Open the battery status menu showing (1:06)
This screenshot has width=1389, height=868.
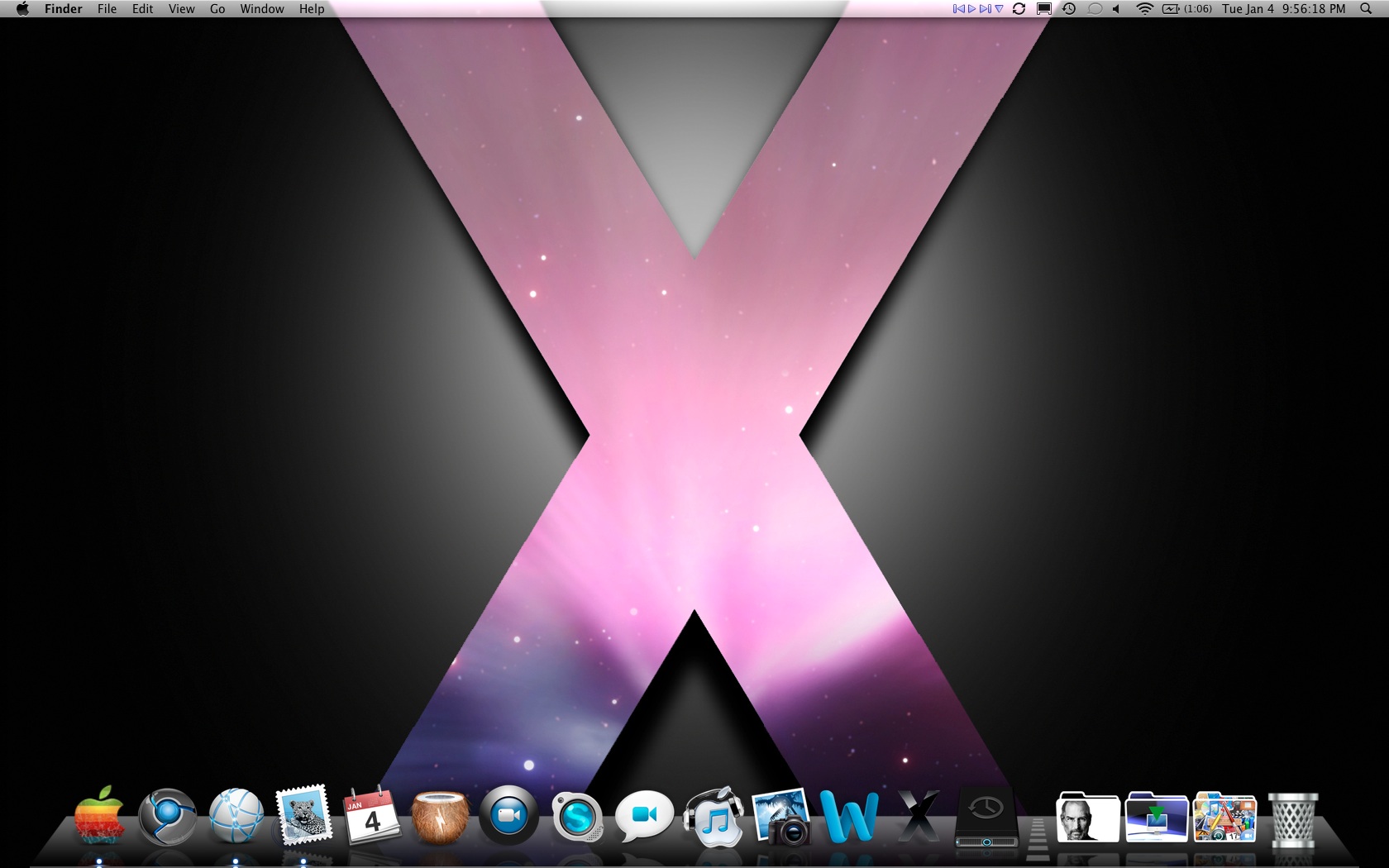point(1186,9)
